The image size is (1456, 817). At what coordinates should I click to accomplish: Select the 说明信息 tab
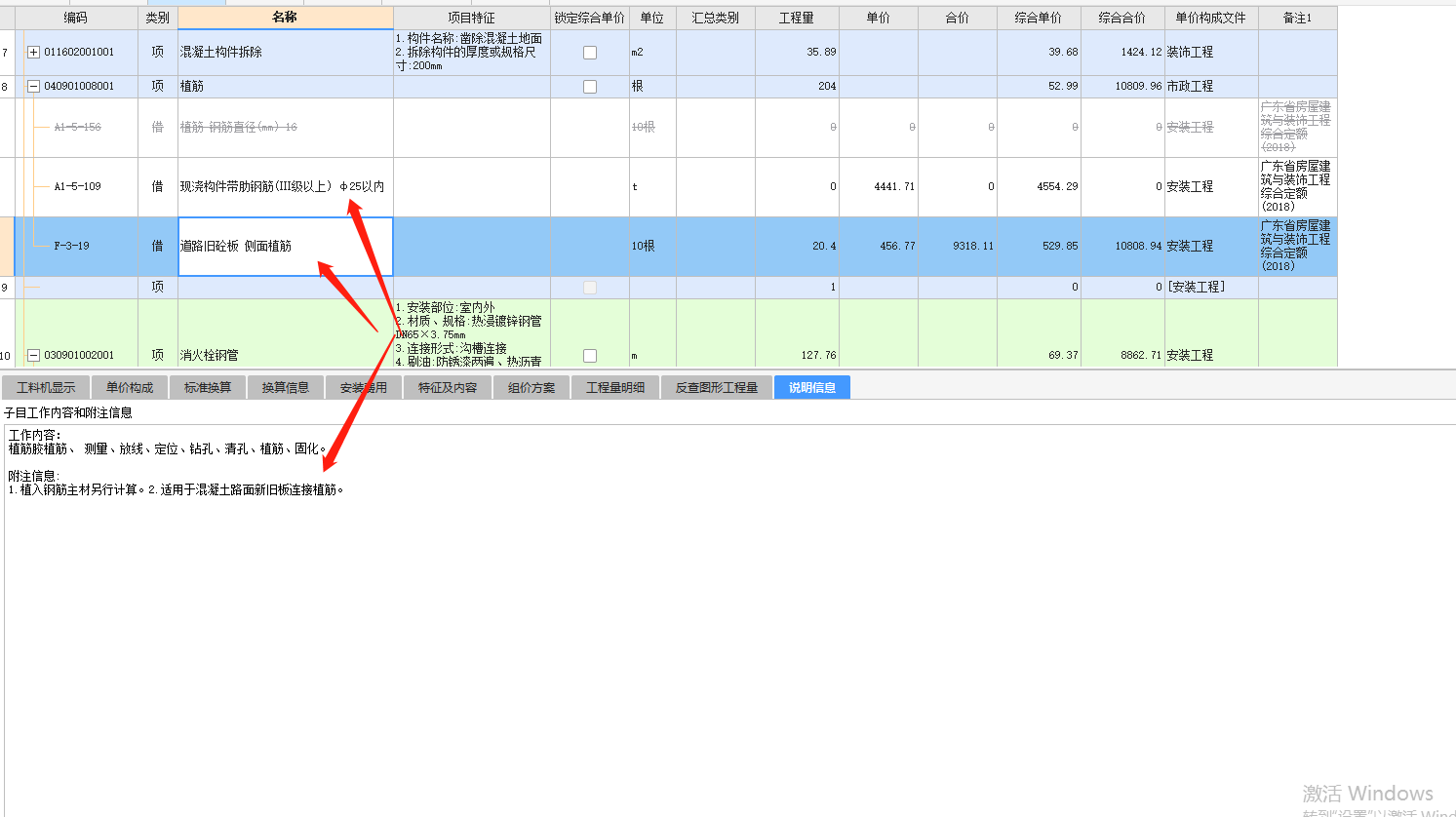click(812, 387)
